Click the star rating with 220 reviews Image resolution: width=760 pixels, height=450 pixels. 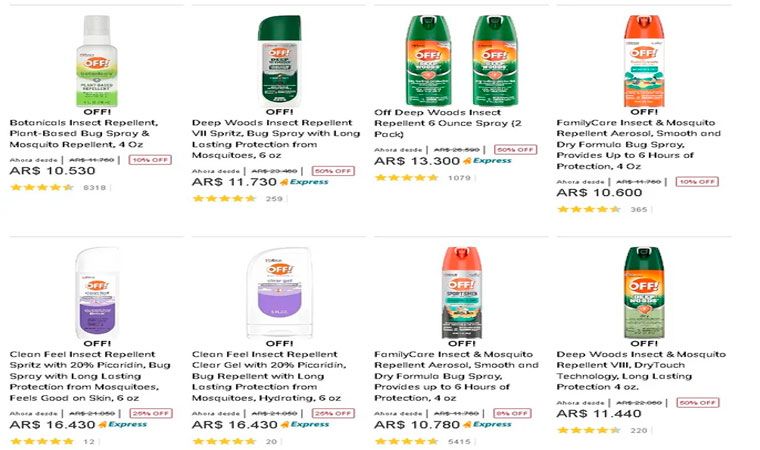[x=589, y=430]
